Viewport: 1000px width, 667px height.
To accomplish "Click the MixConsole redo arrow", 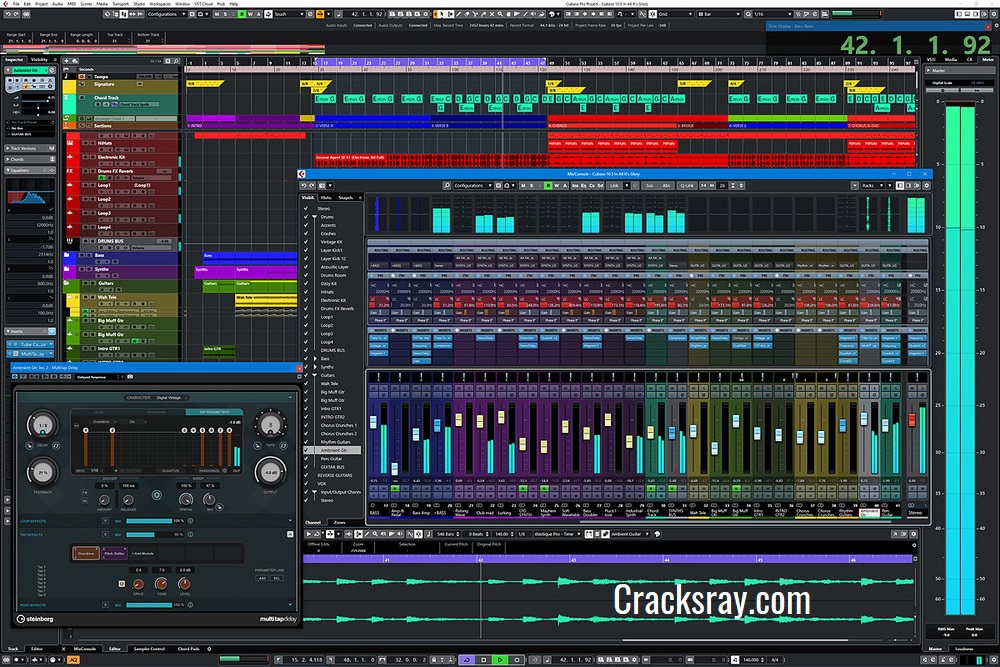I will (312, 186).
